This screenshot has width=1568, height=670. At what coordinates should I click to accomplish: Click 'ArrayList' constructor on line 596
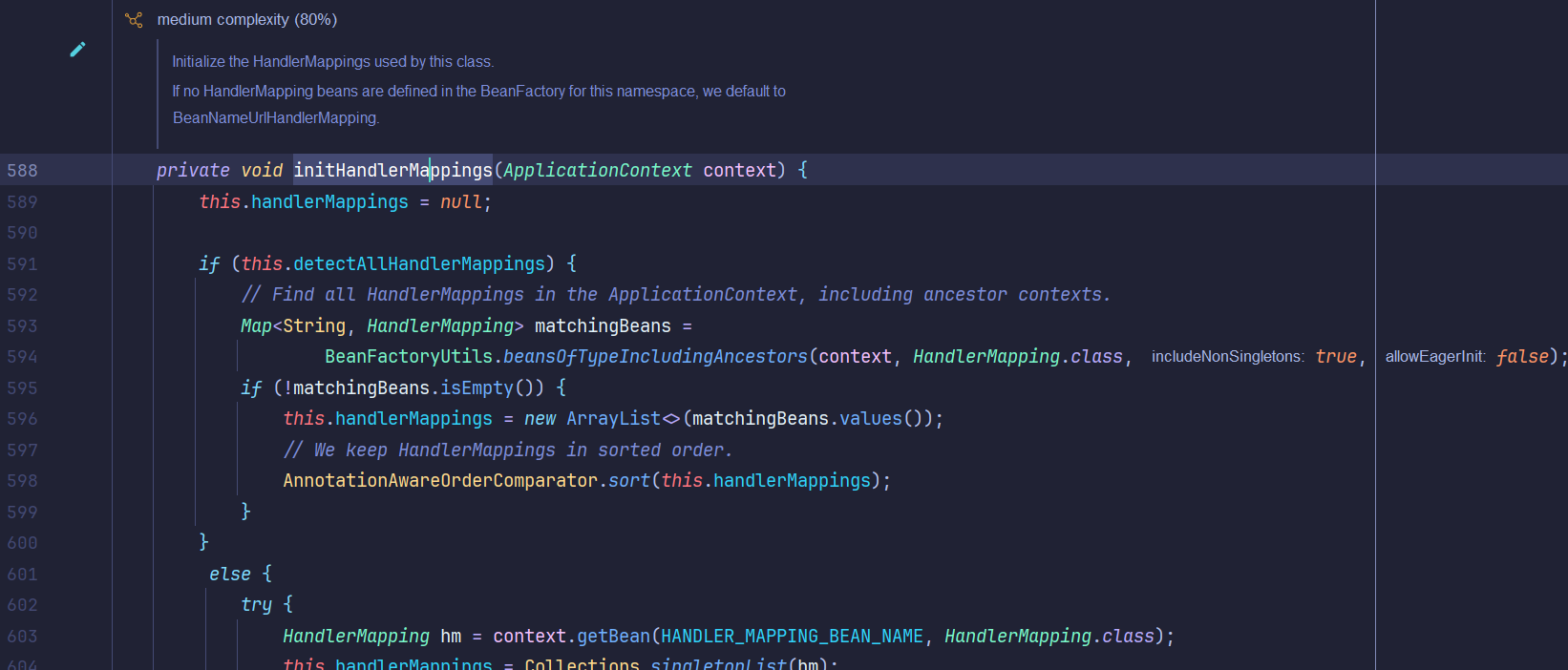pyautogui.click(x=613, y=418)
